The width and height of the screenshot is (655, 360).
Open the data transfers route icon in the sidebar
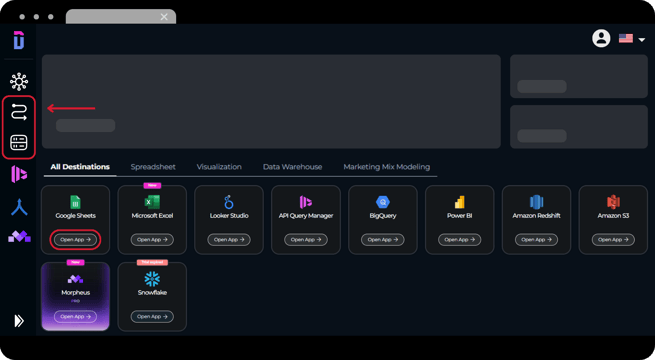(19, 112)
